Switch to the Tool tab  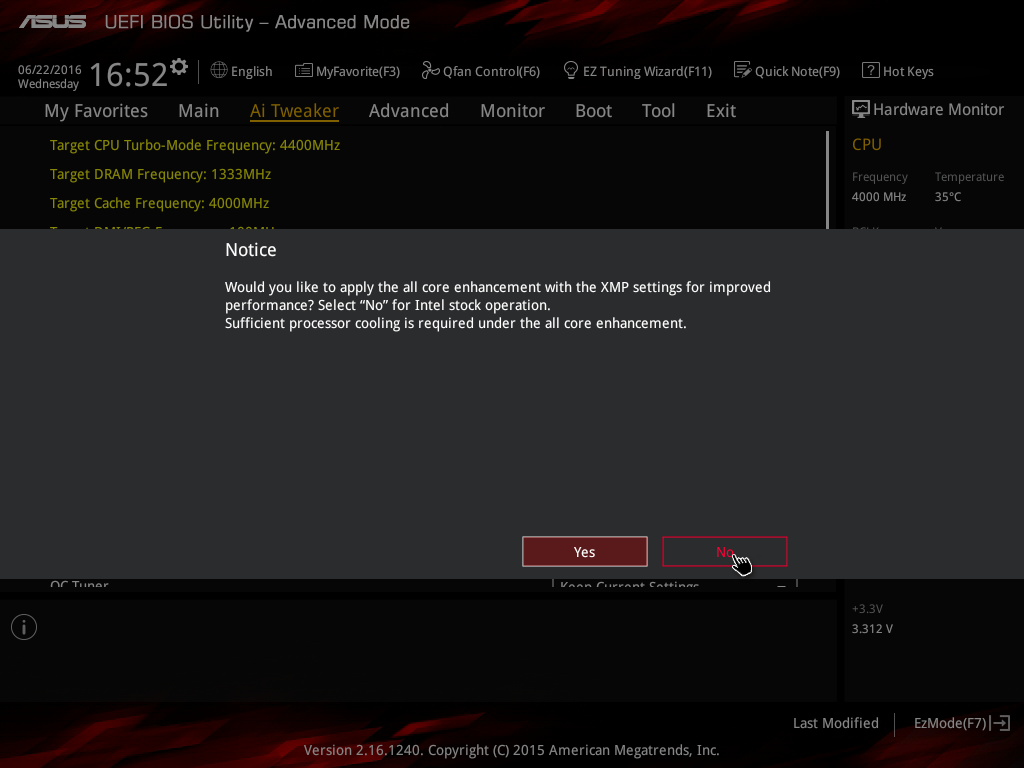pyautogui.click(x=658, y=111)
